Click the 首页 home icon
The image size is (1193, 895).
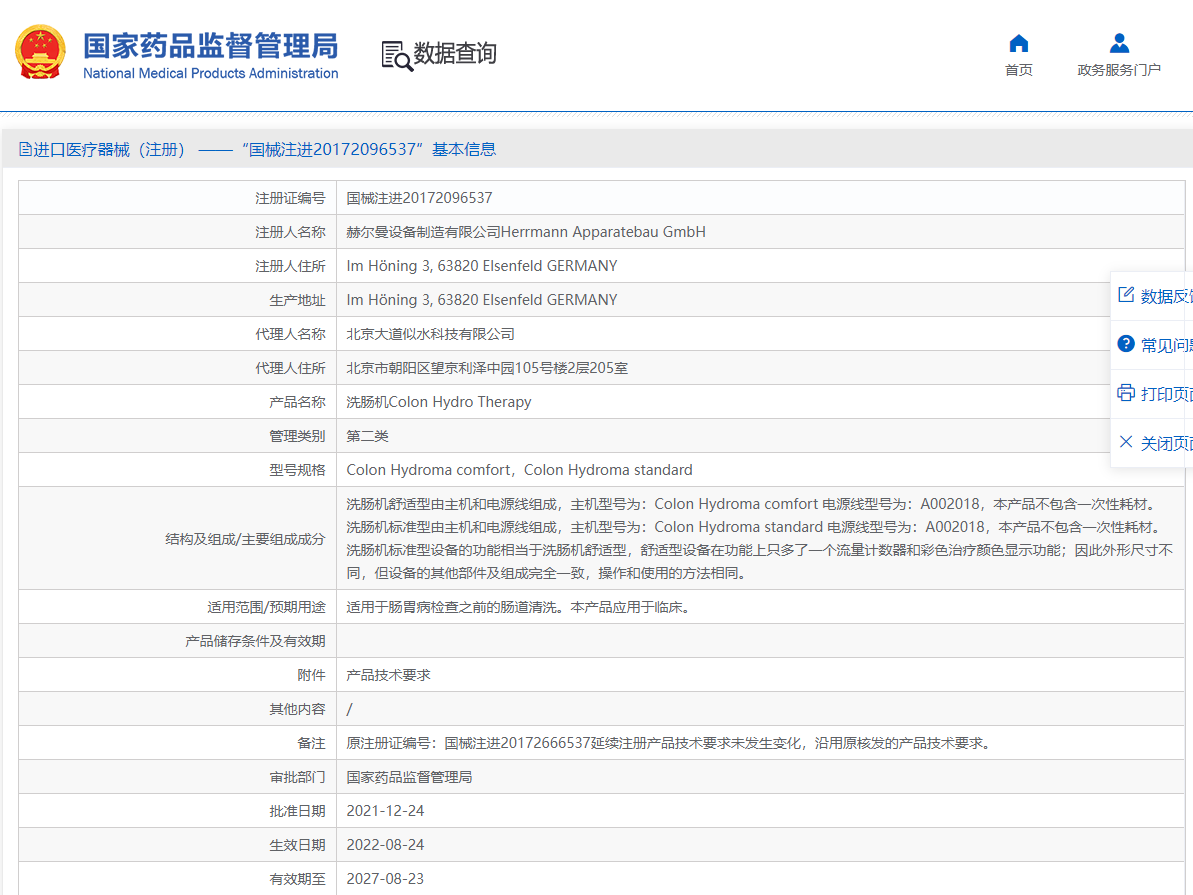pos(1019,43)
